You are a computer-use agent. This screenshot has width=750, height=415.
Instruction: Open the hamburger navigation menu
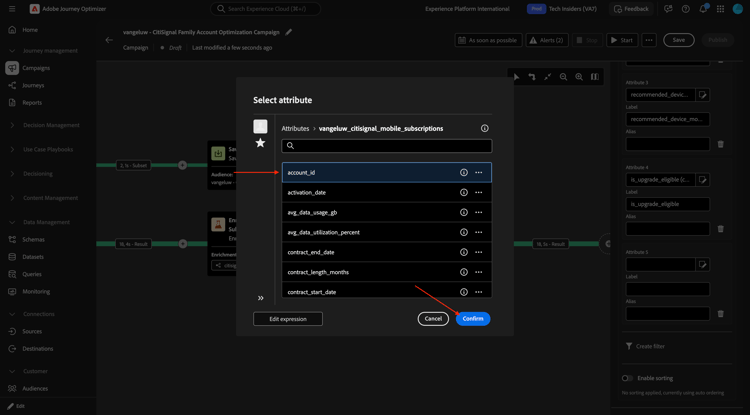pos(12,9)
